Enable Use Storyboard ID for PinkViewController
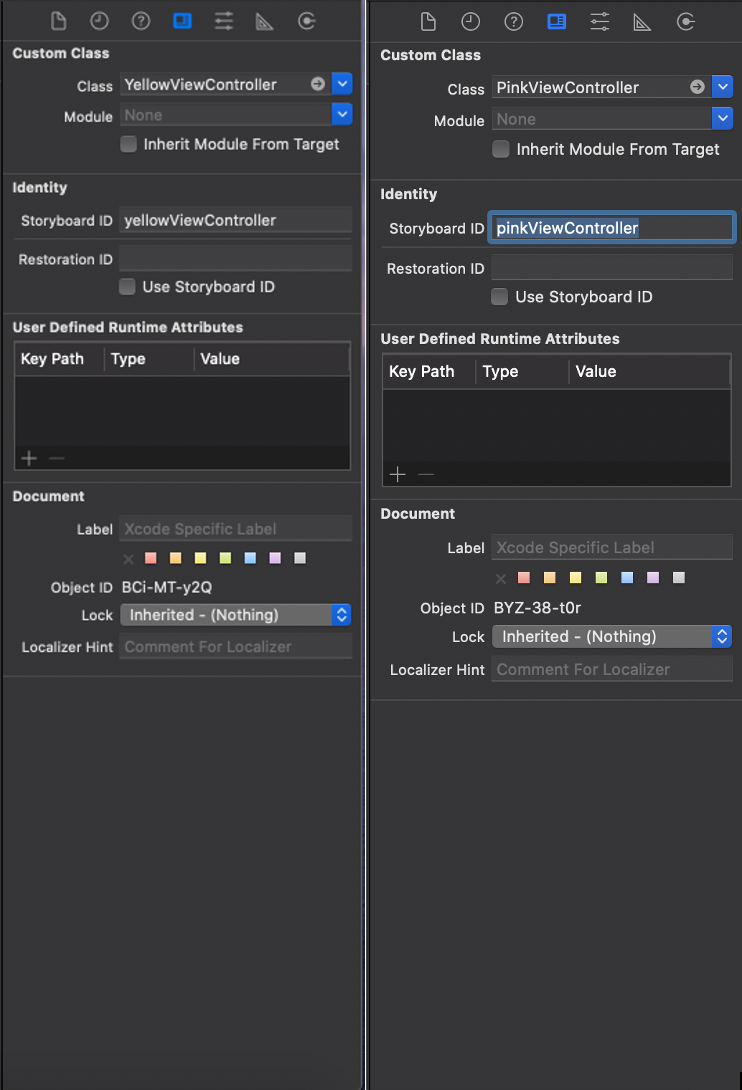 499,297
